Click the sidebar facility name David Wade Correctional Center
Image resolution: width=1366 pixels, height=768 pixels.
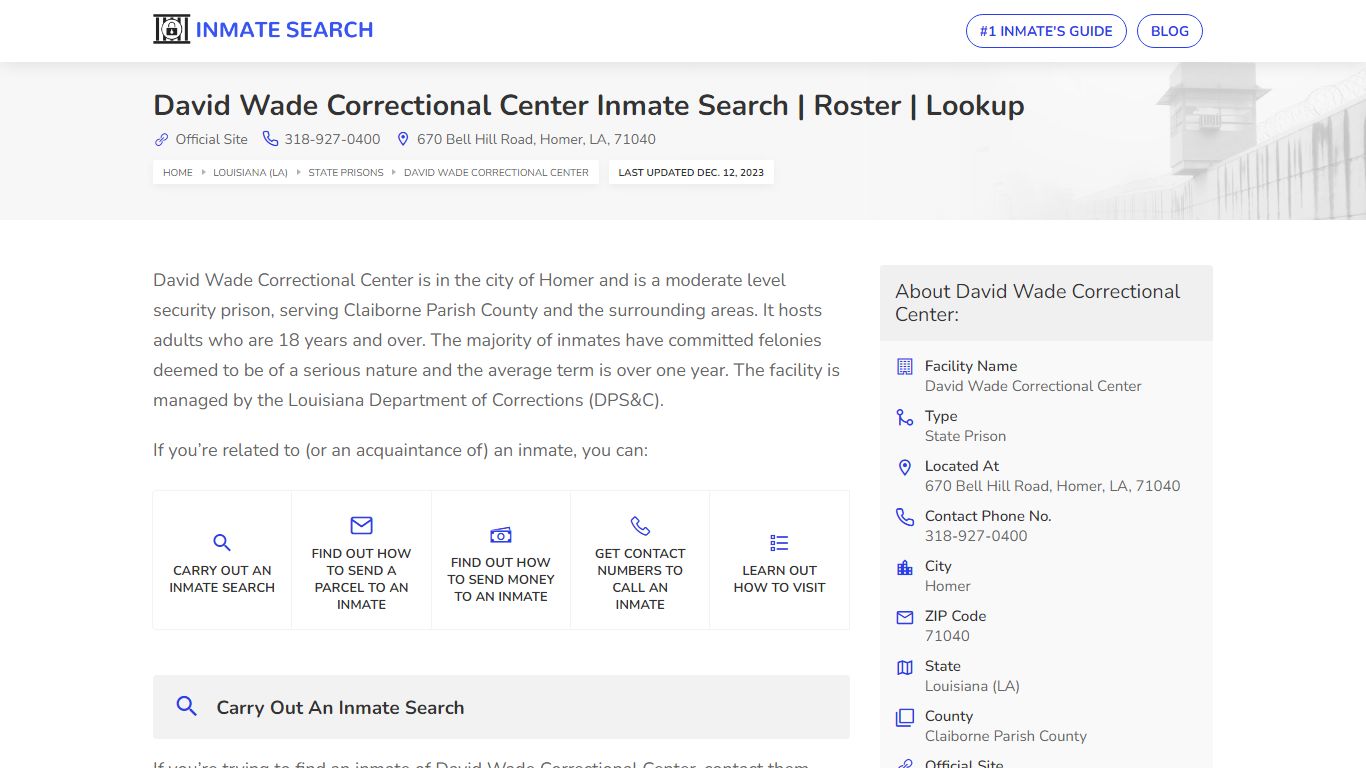pos(1033,386)
